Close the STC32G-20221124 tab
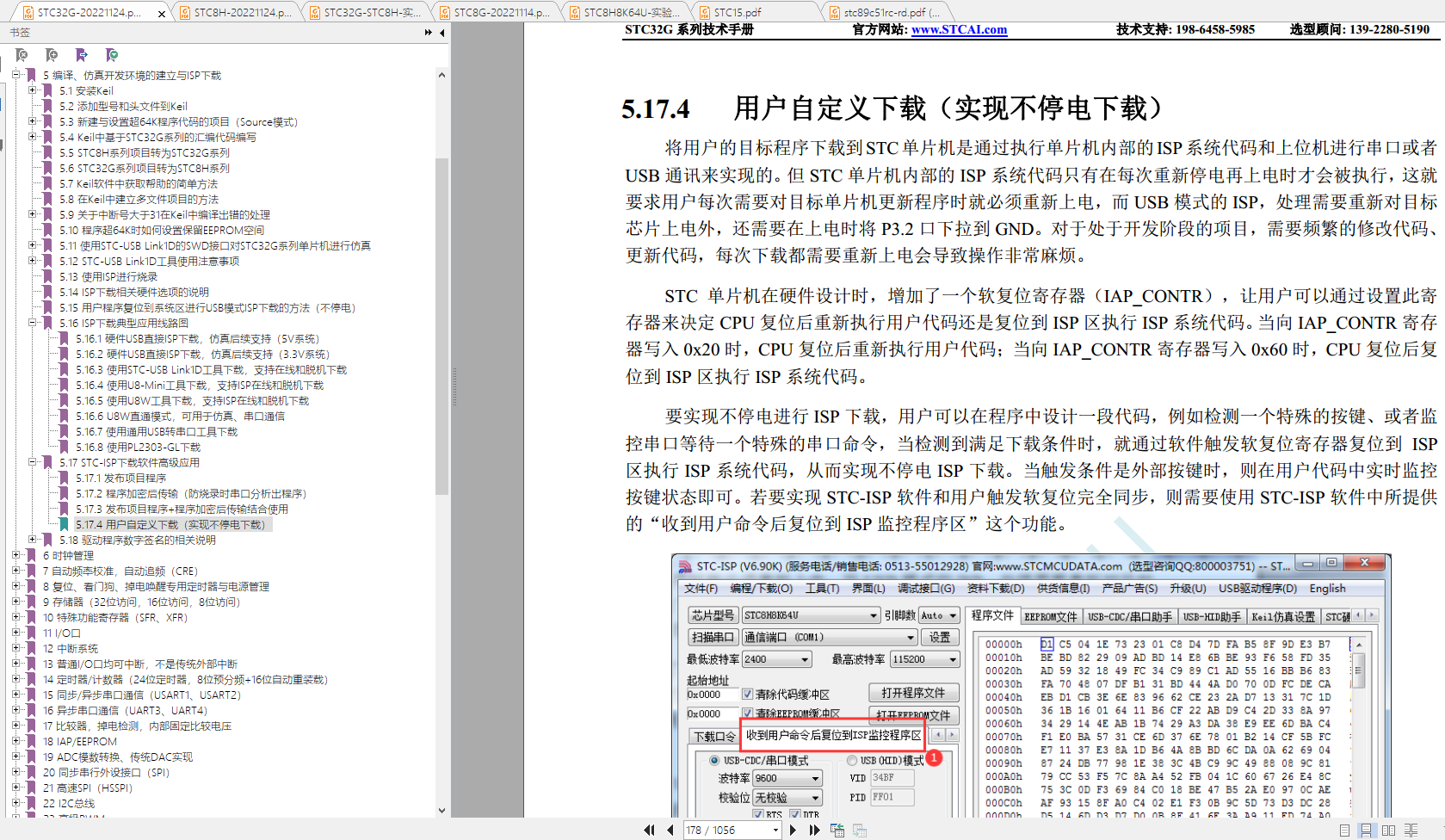This screenshot has width=1445, height=840. [x=162, y=13]
